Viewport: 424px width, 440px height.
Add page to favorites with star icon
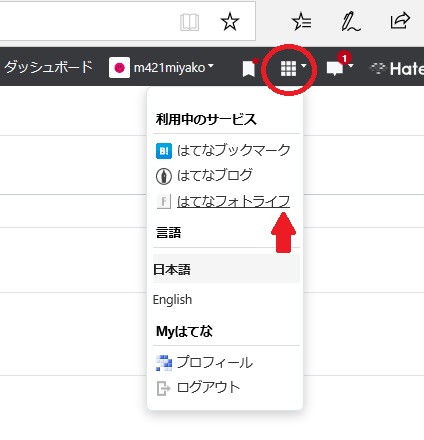[x=230, y=22]
